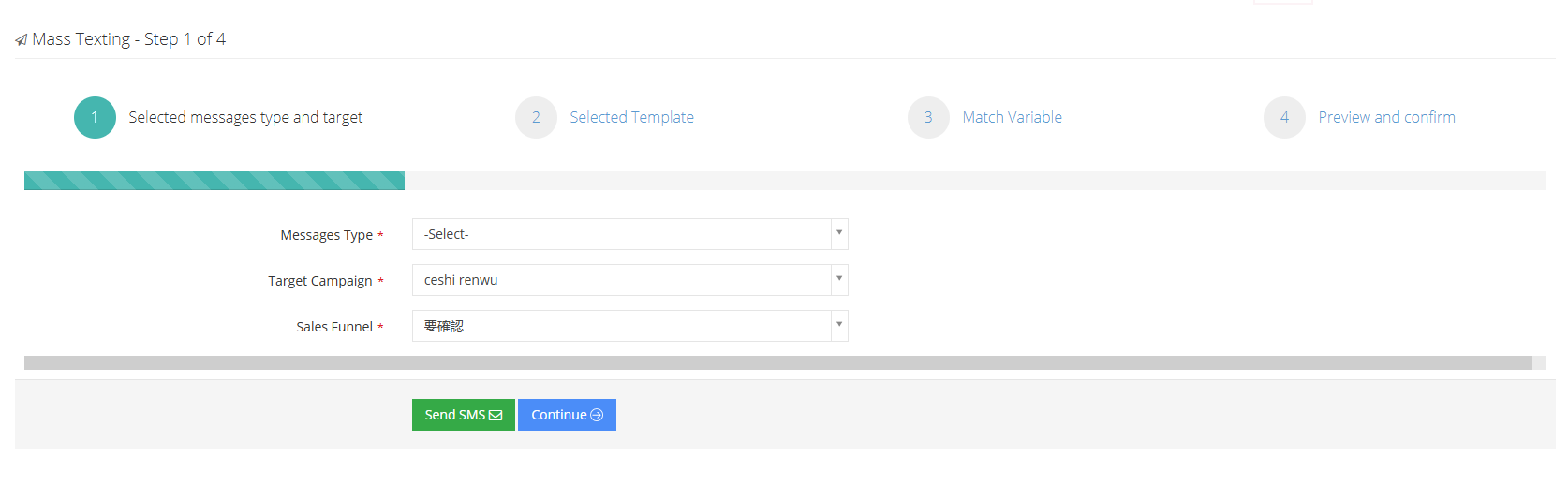1568x485 pixels.
Task: Click the Target Campaign dropdown arrow
Action: [839, 279]
